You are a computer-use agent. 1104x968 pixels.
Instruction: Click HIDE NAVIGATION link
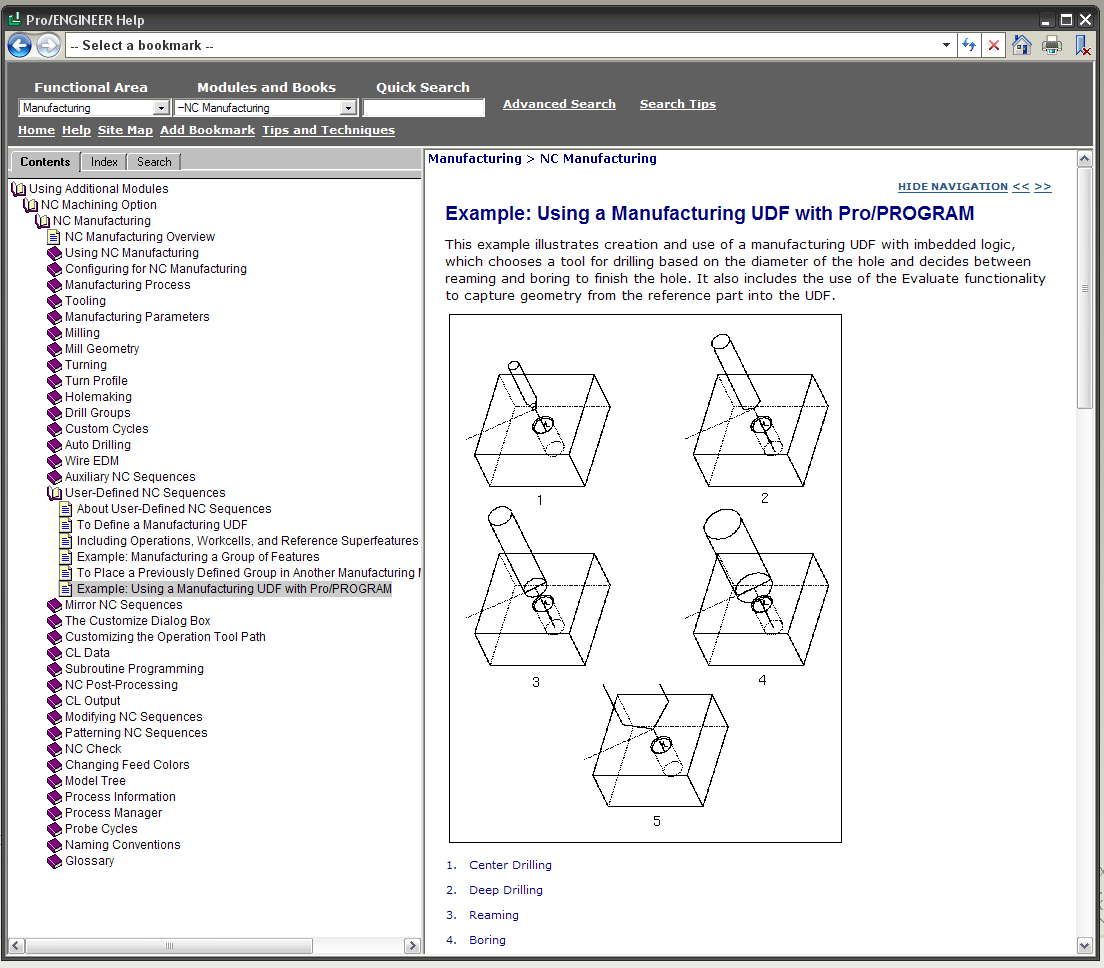[953, 187]
